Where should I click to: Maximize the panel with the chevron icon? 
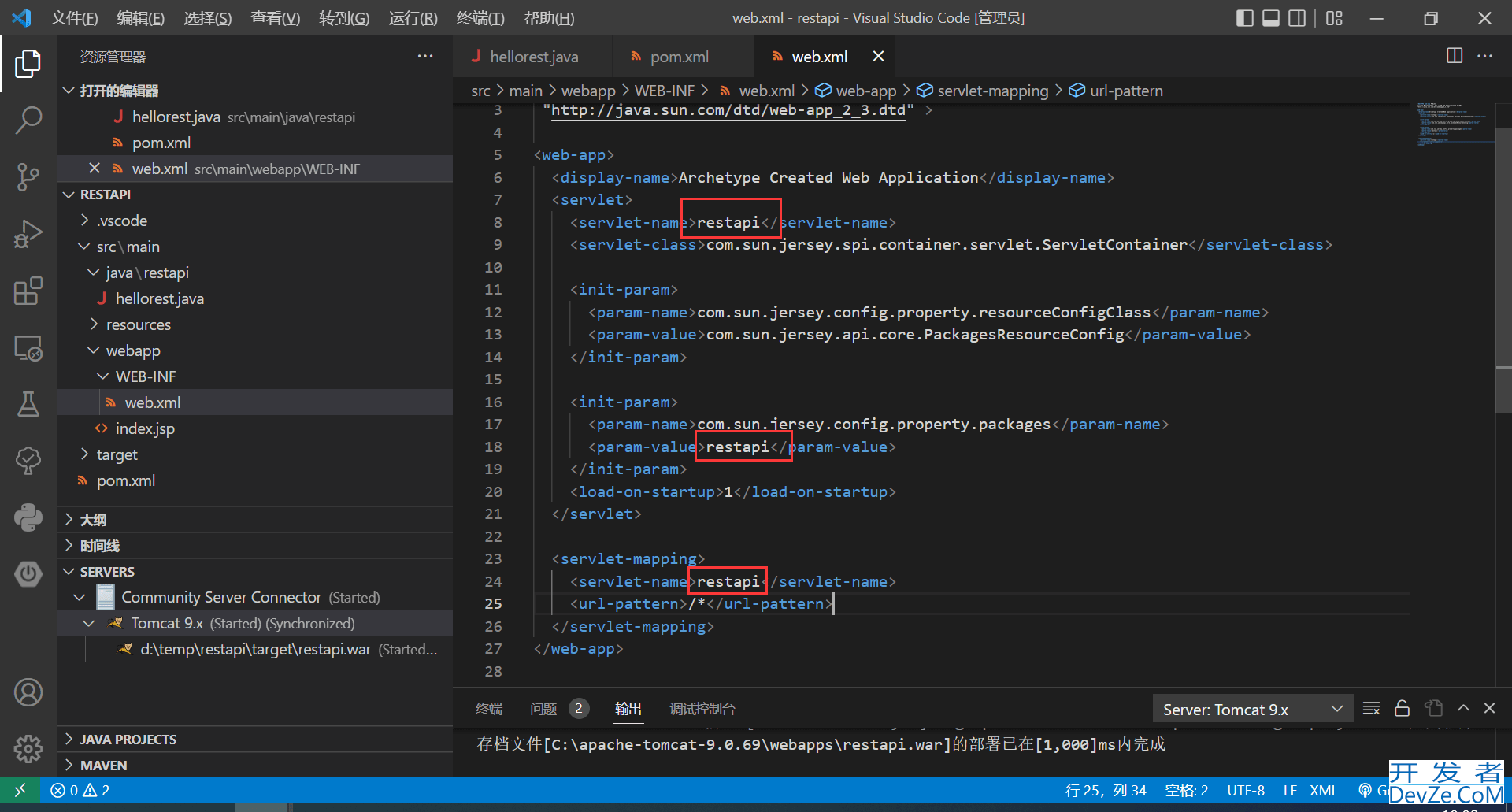point(1463,708)
